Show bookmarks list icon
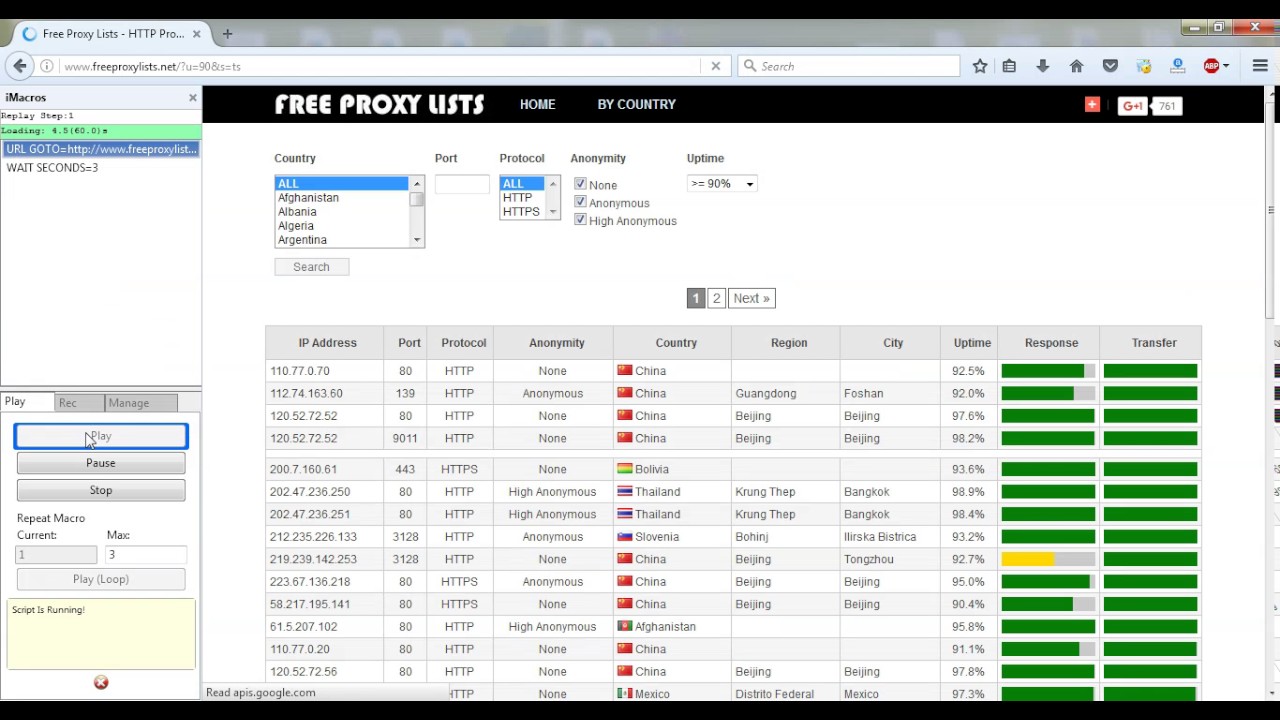Screen dimensions: 1280x720 [x=1009, y=66]
